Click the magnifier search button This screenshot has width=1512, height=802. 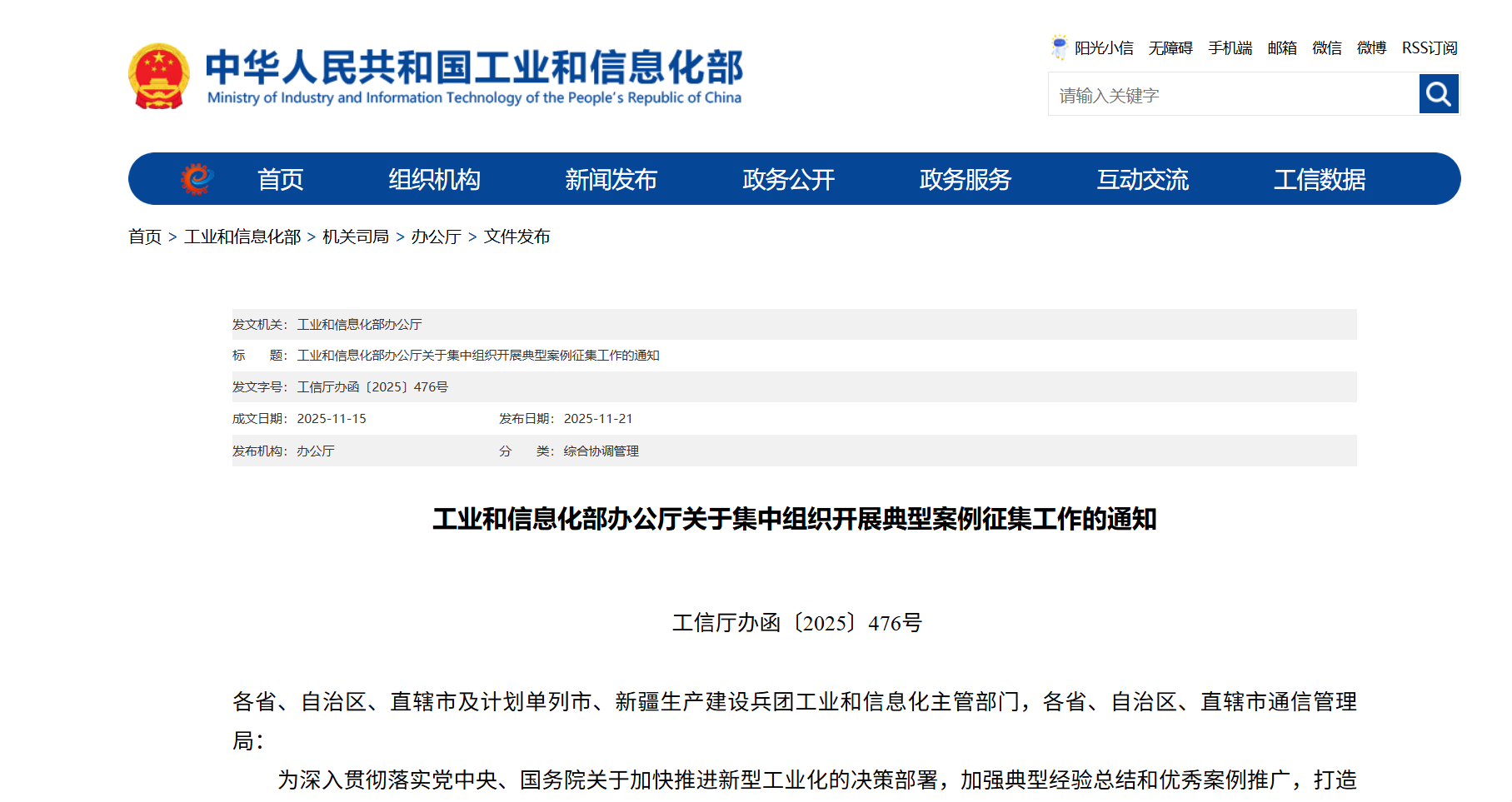click(1438, 94)
